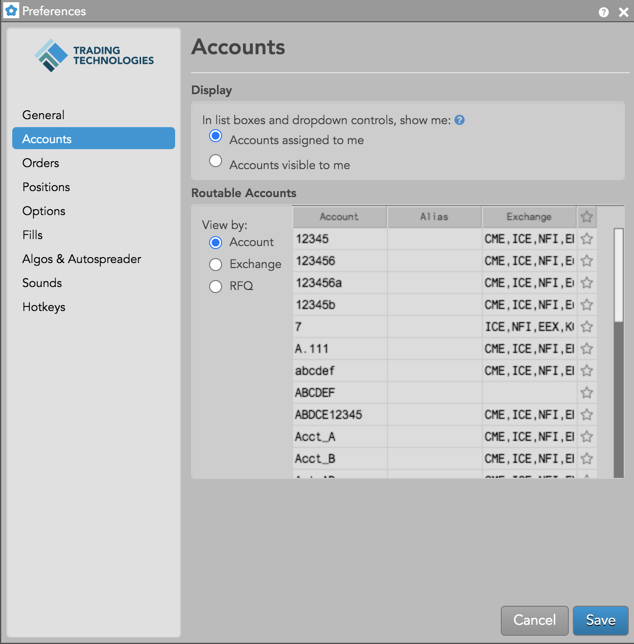Click the empty Exchange cell for ABCDEF
The image size is (634, 644).
[x=529, y=393]
